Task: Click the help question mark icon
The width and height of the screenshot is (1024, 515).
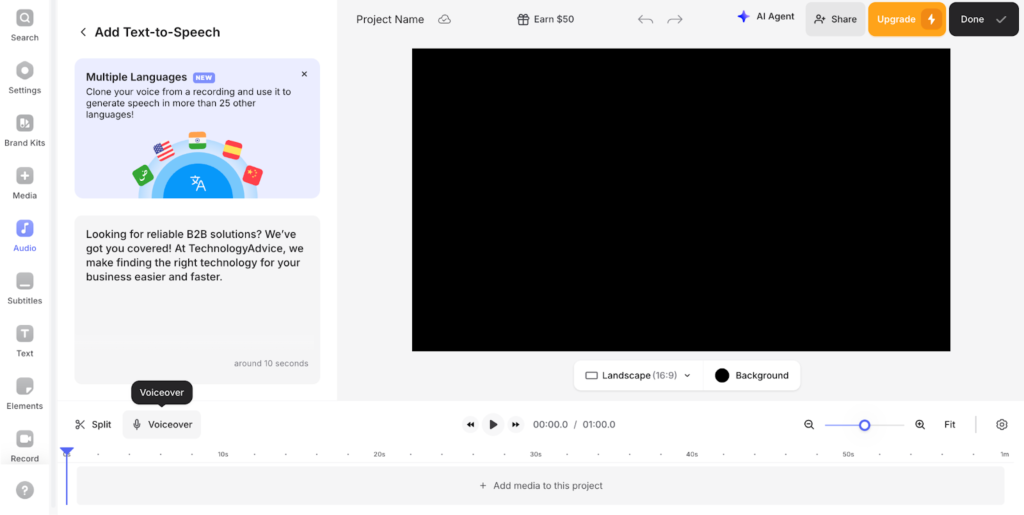Action: (x=25, y=490)
